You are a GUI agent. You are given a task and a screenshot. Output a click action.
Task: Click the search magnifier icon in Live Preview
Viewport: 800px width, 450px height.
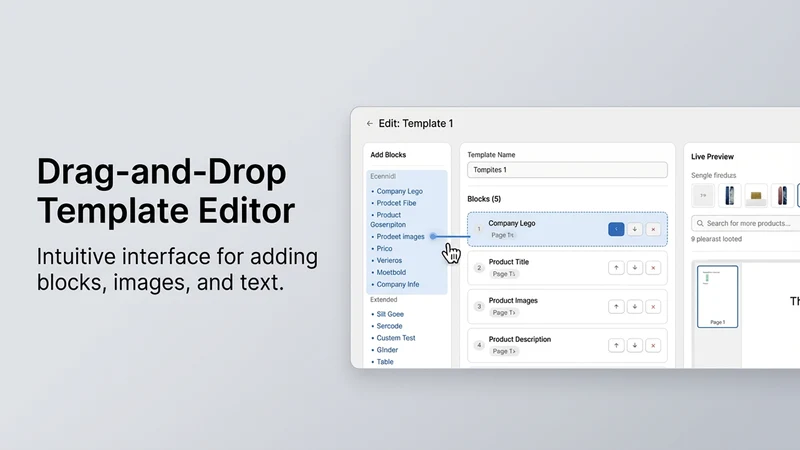700,223
